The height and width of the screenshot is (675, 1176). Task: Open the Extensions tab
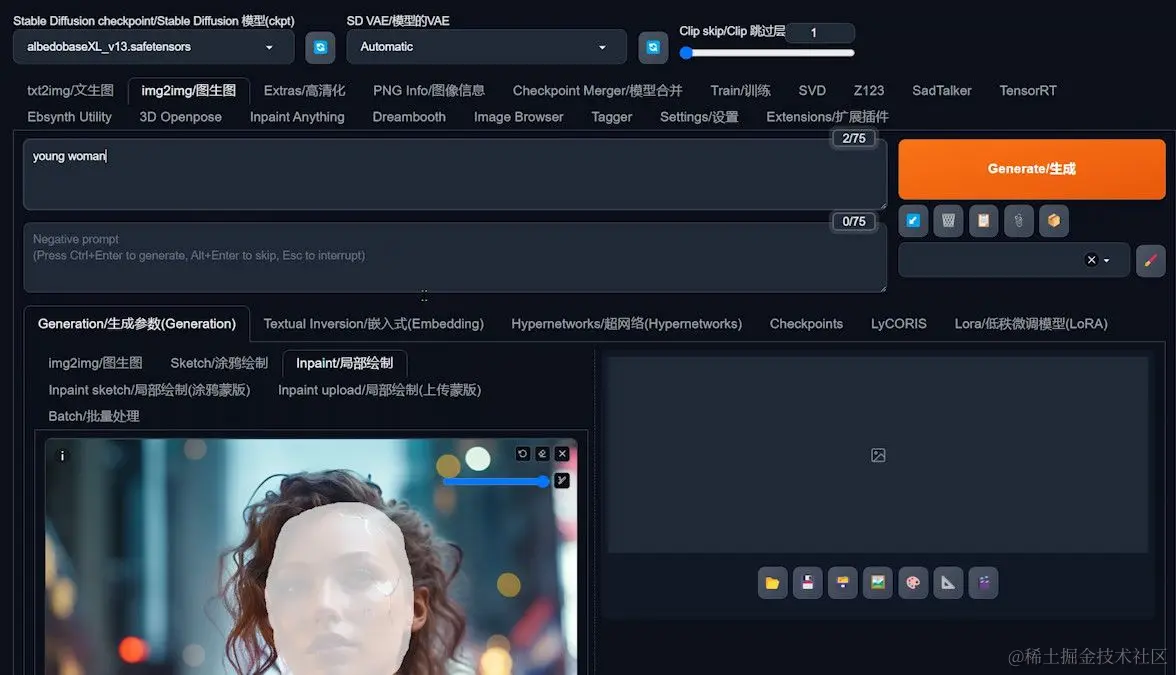tap(827, 117)
